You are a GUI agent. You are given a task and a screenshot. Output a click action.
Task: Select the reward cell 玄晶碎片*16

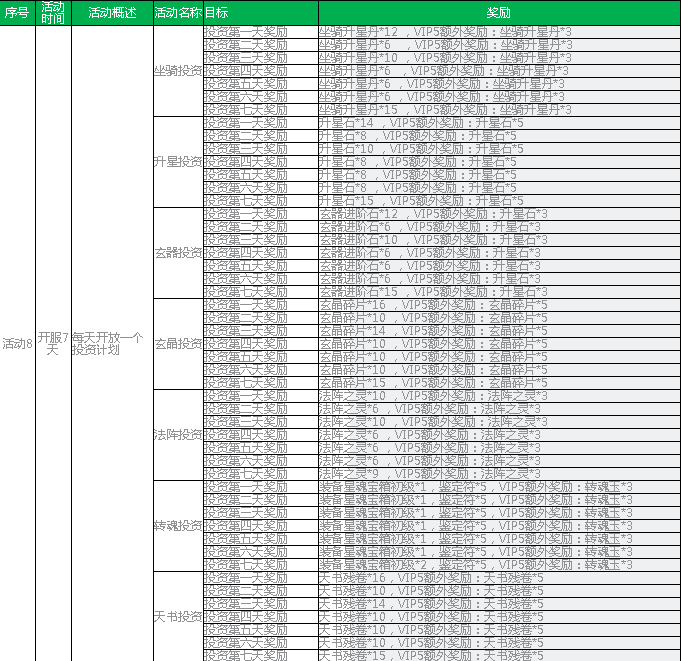pos(499,305)
